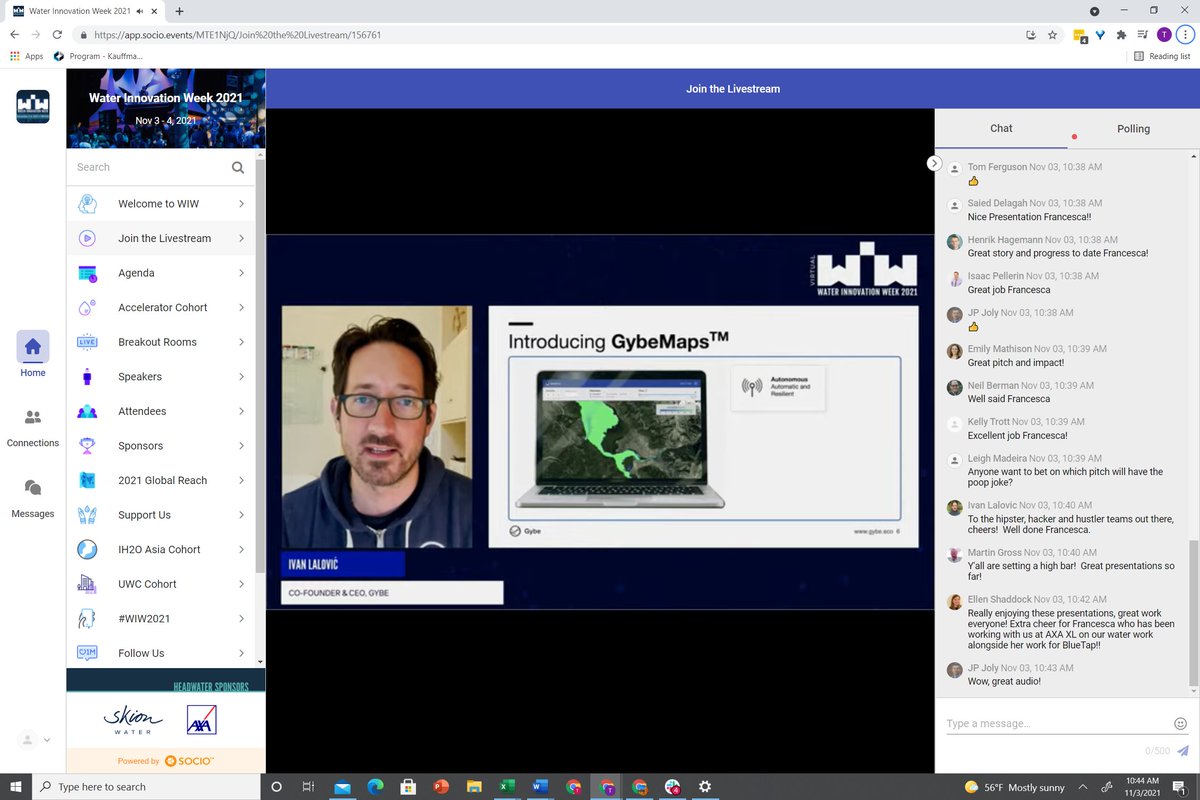Open Windows Start menu
This screenshot has width=1200, height=800.
[14, 787]
